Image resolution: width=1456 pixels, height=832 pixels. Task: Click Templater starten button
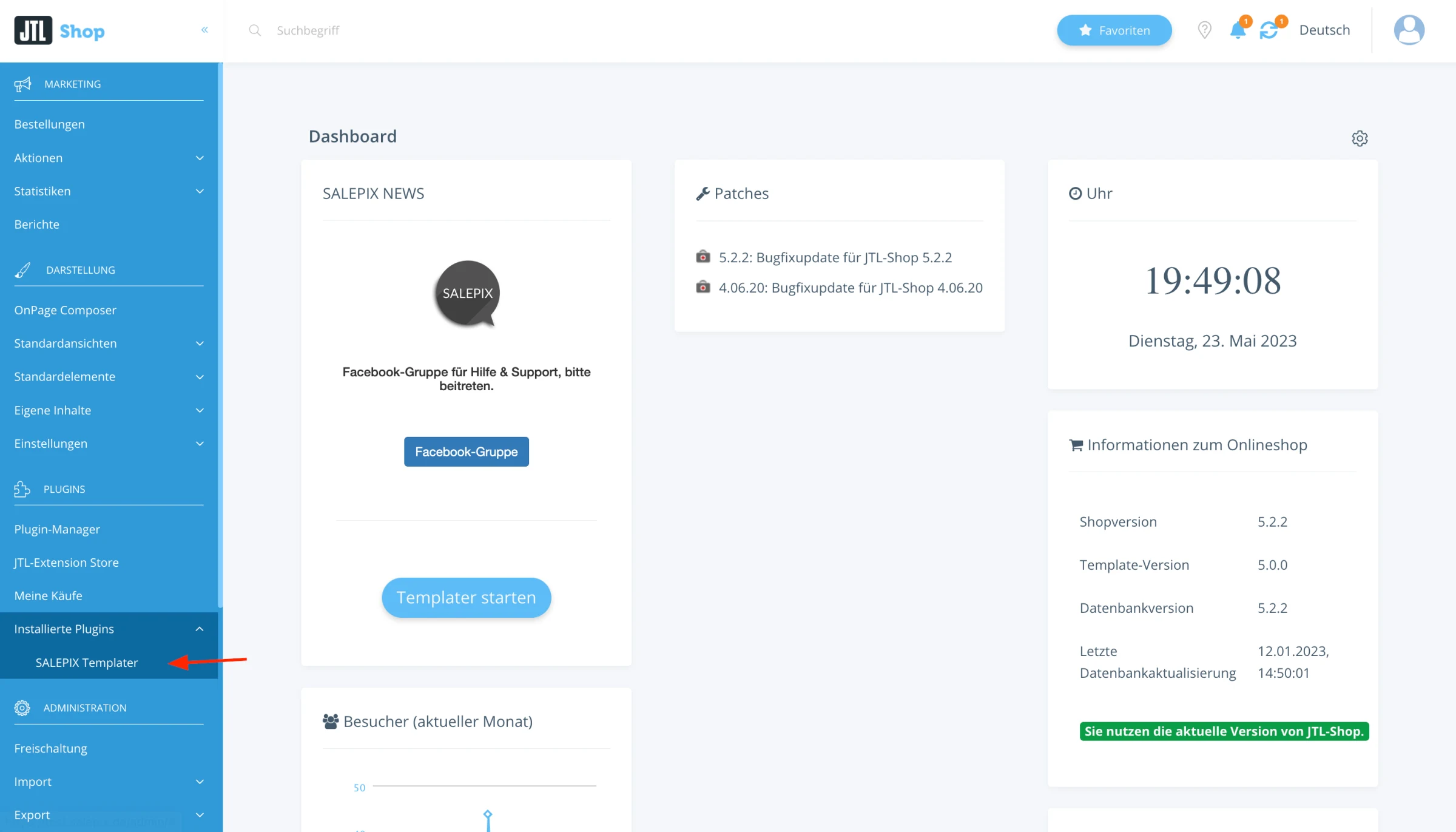tap(466, 597)
